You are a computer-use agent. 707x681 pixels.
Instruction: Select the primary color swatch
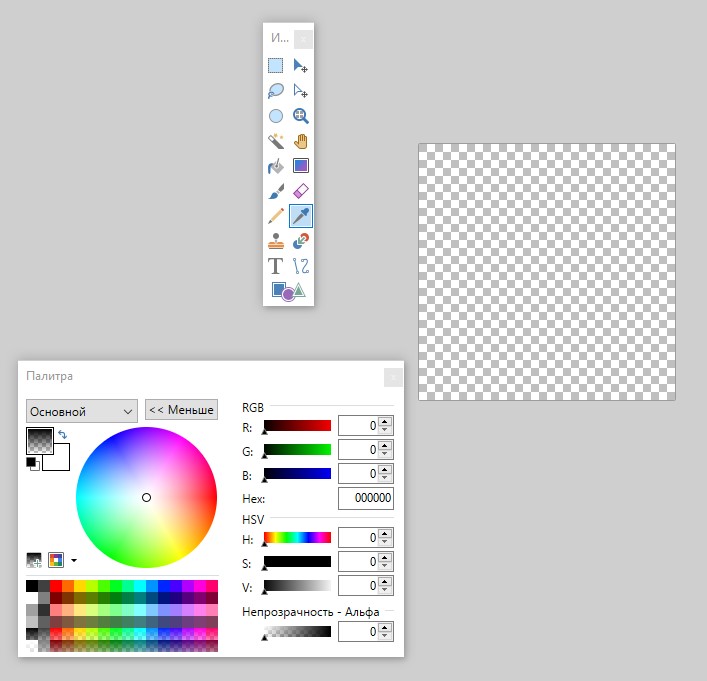click(40, 441)
